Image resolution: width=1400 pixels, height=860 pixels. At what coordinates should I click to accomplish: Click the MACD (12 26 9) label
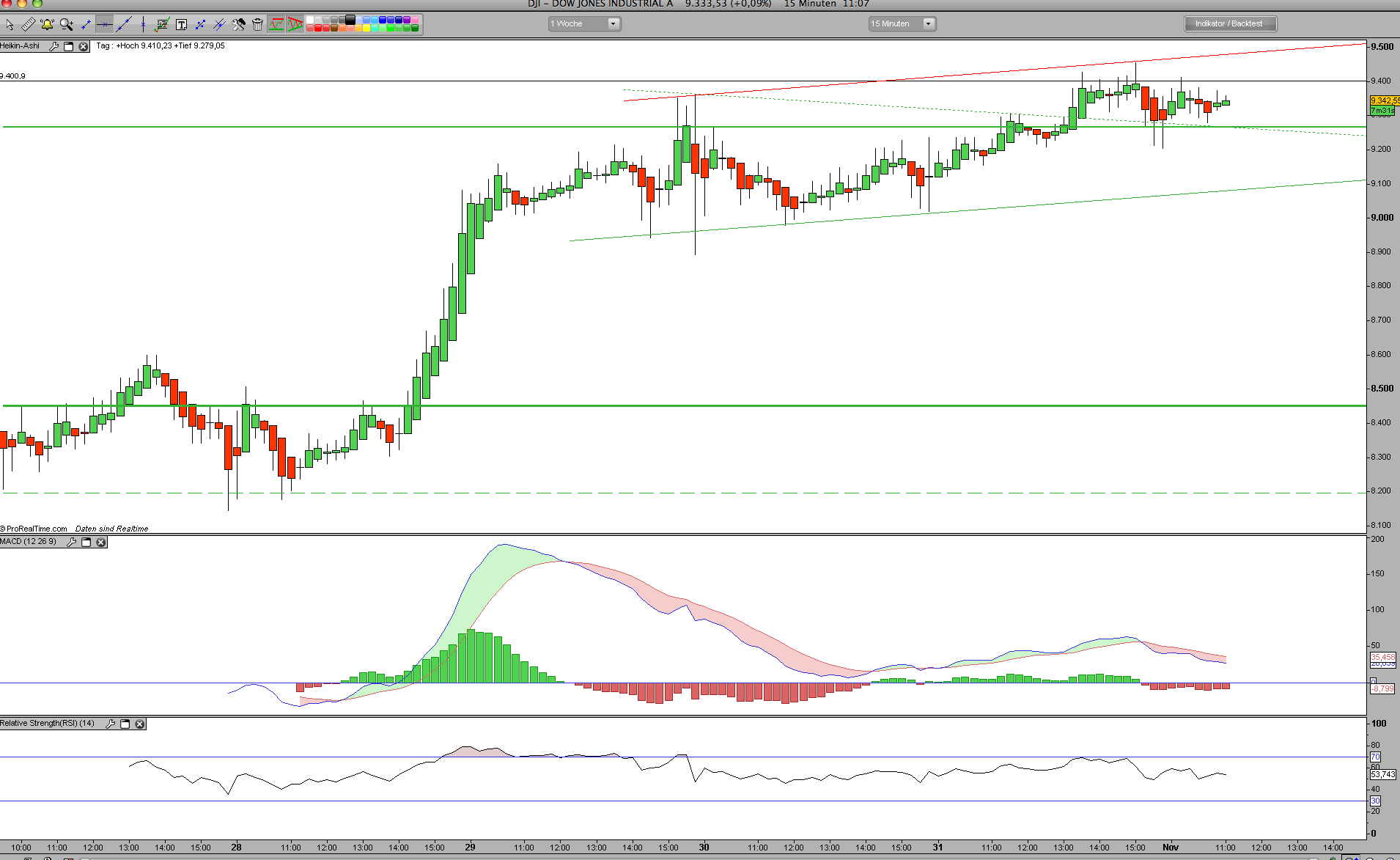click(x=28, y=541)
